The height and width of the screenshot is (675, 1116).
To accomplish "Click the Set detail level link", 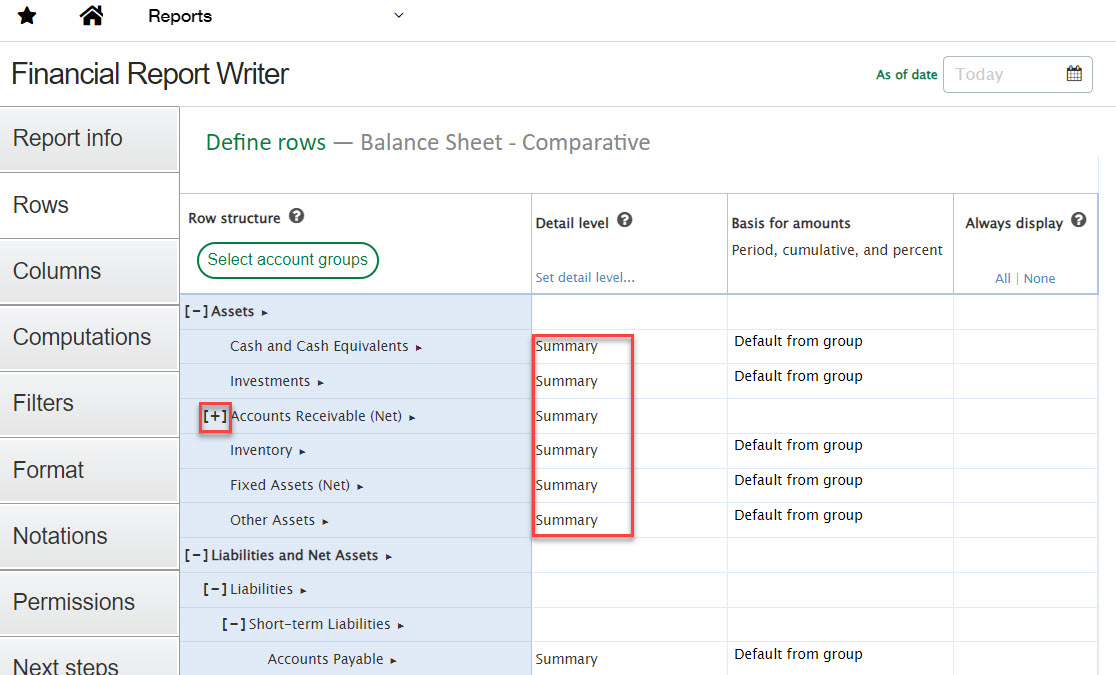I will [x=585, y=278].
